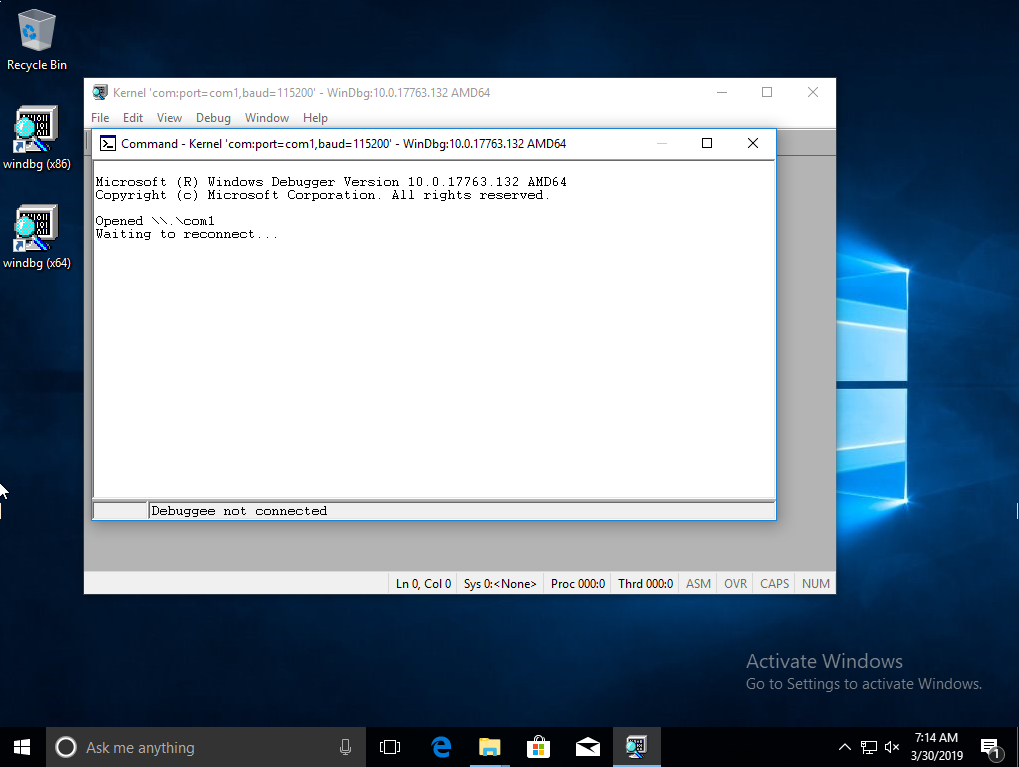Screen dimensions: 1019x767
Task: Open File Explorer from the taskbar
Action: pos(489,747)
